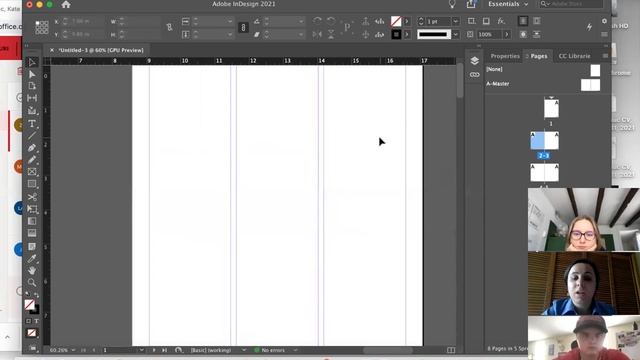Open the Layers panel icon
Viewport: 640px width, 360px height.
474,61
